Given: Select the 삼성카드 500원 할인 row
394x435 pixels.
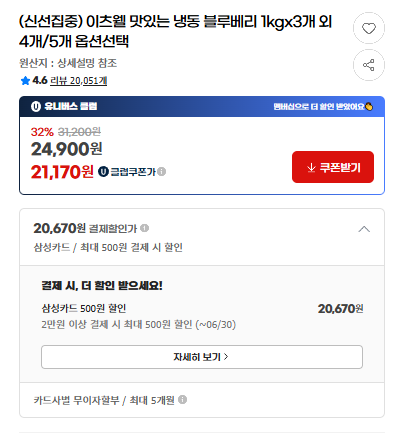Looking at the screenshot, I should click(202, 316).
